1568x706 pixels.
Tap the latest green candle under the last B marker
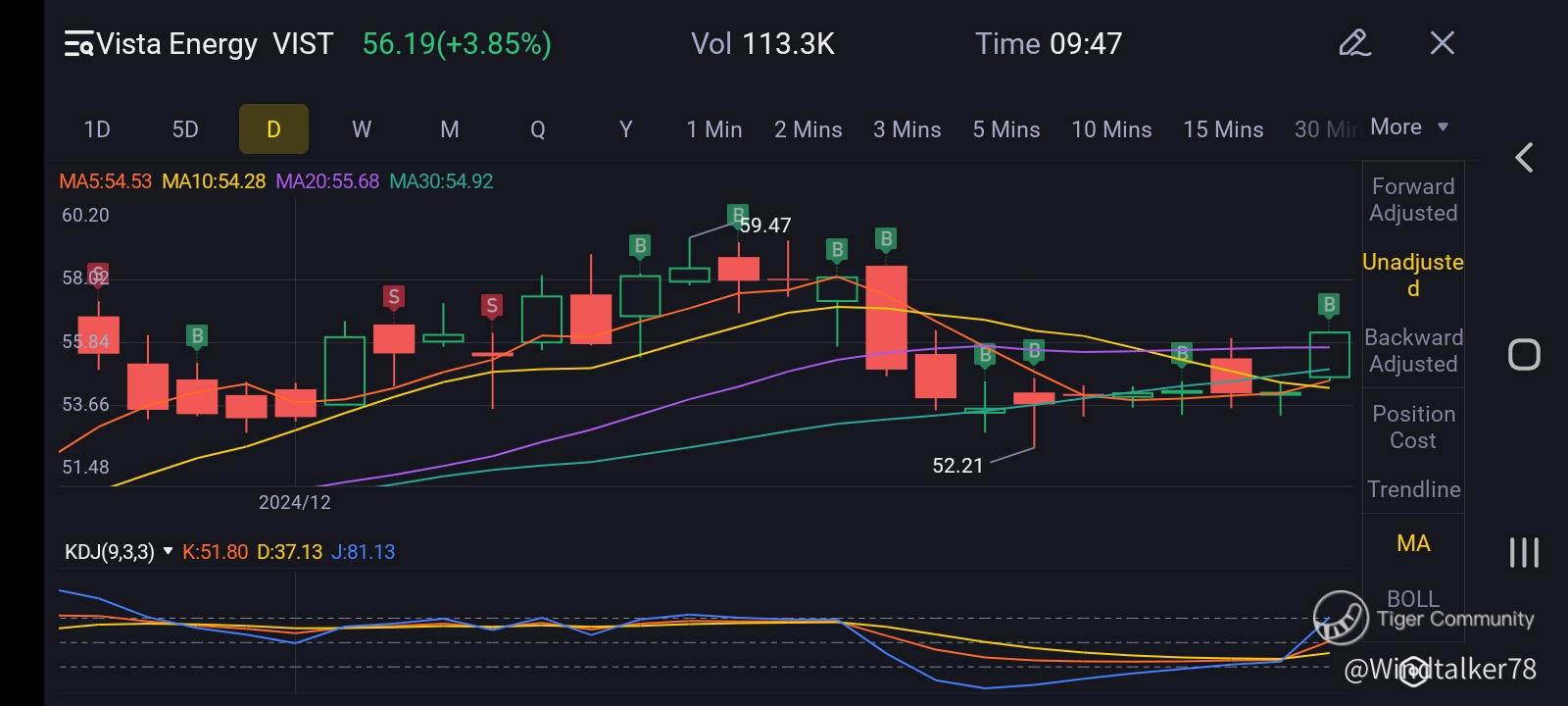coord(1329,355)
